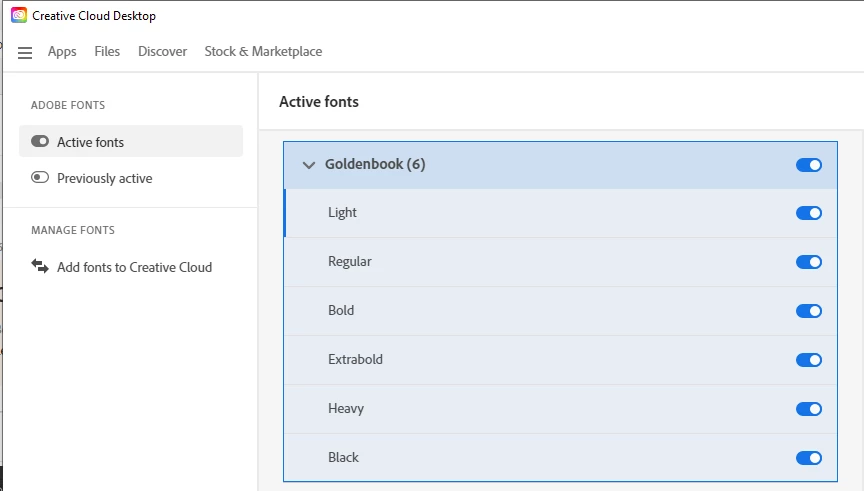Disable the Extrabold font toggle
Image resolution: width=864 pixels, height=491 pixels.
[809, 360]
